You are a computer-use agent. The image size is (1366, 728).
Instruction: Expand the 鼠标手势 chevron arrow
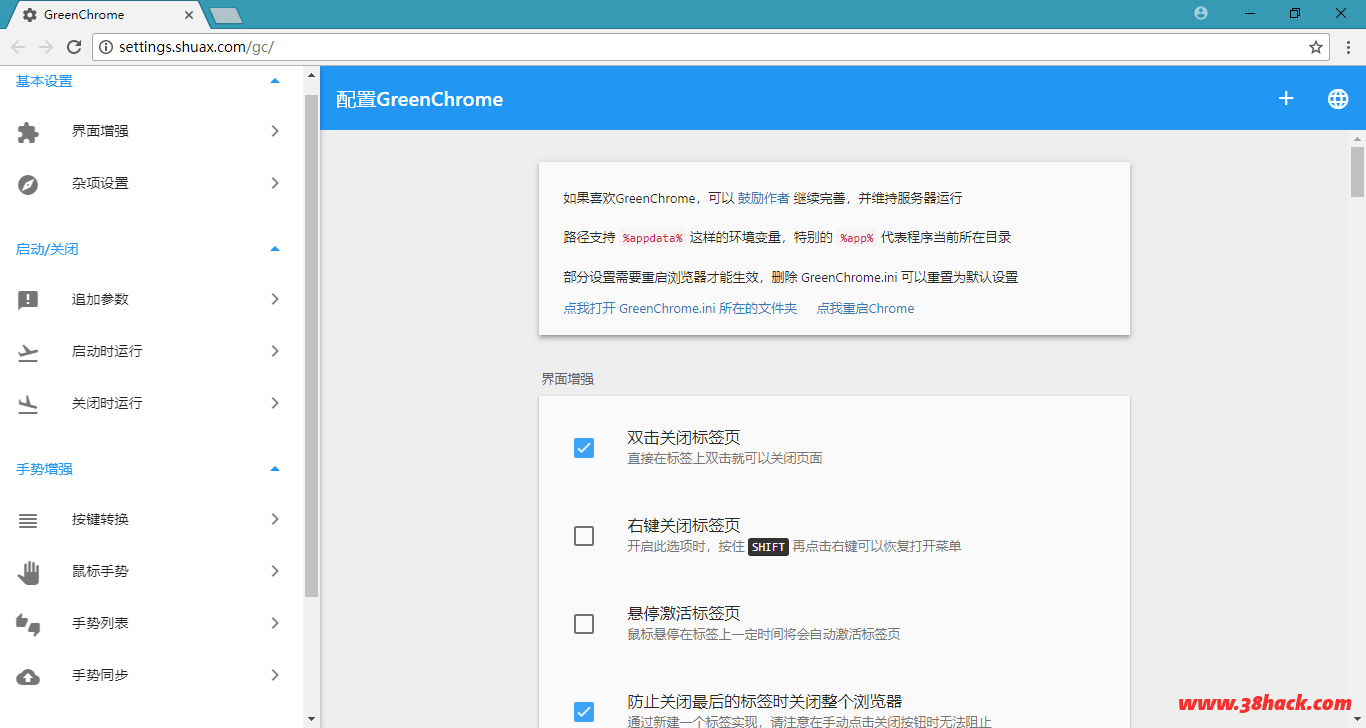click(275, 571)
